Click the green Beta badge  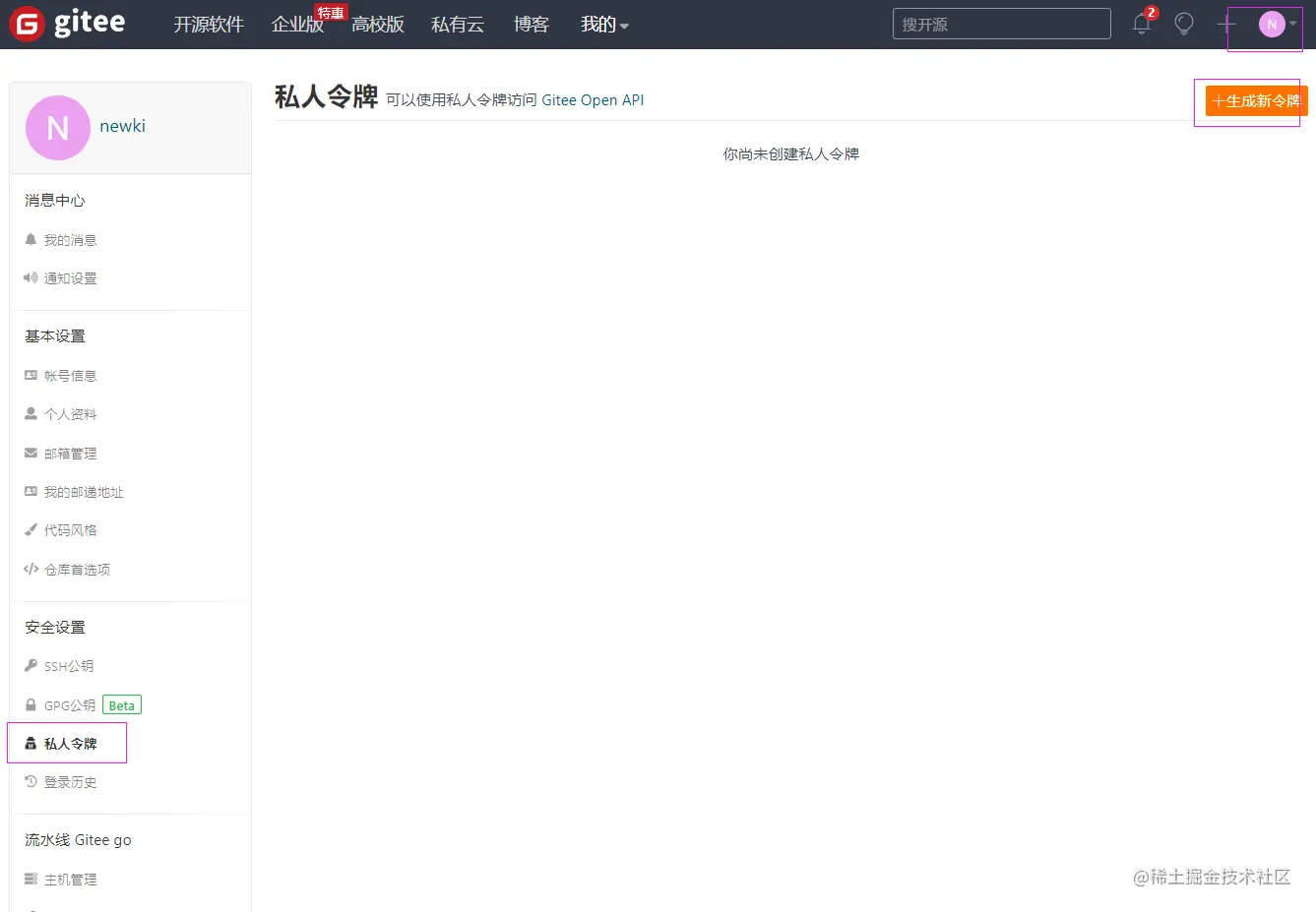tap(122, 705)
